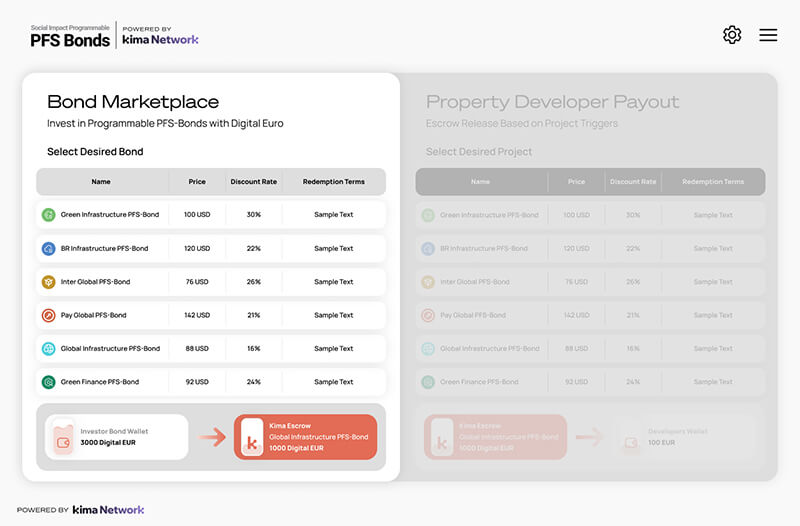Click 142 USD price in Marketplace
Image resolution: width=800 pixels, height=526 pixels.
click(197, 315)
